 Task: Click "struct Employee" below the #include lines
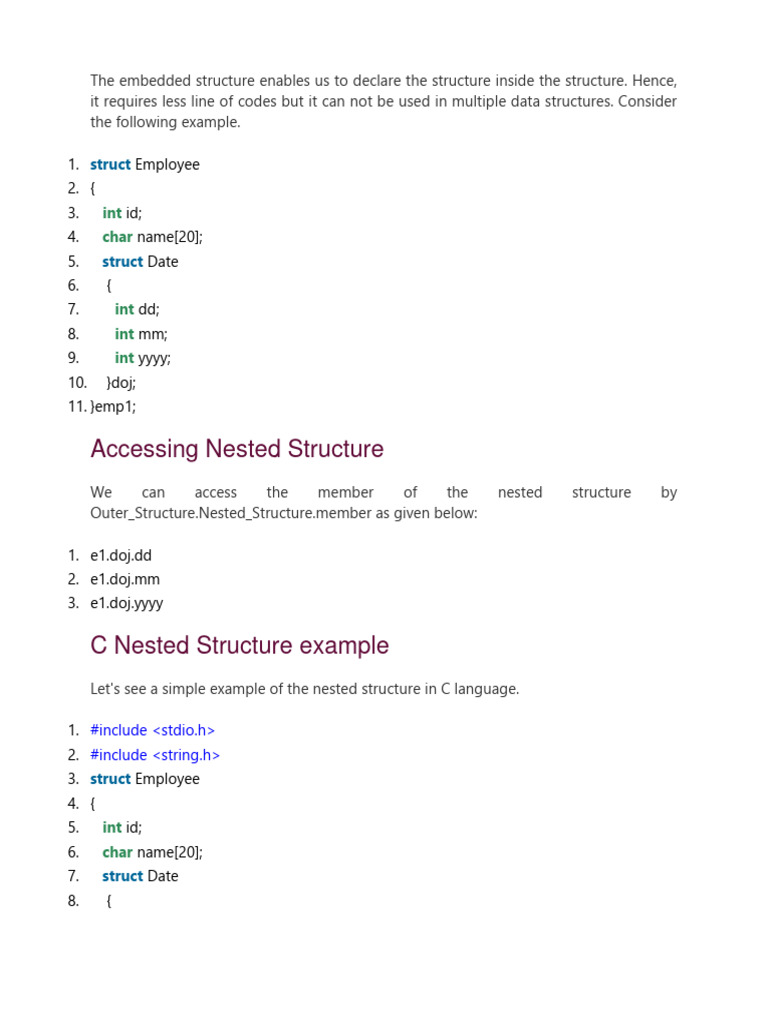tap(145, 779)
